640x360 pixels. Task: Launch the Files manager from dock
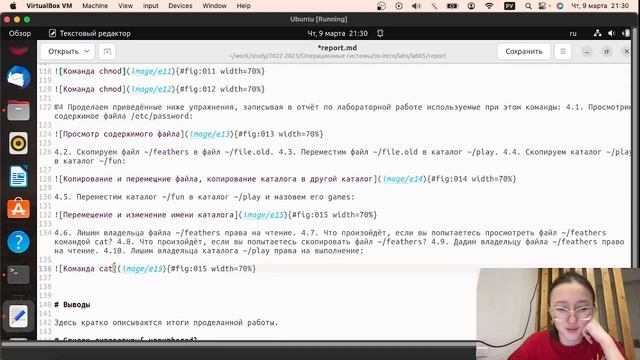pyautogui.click(x=18, y=110)
